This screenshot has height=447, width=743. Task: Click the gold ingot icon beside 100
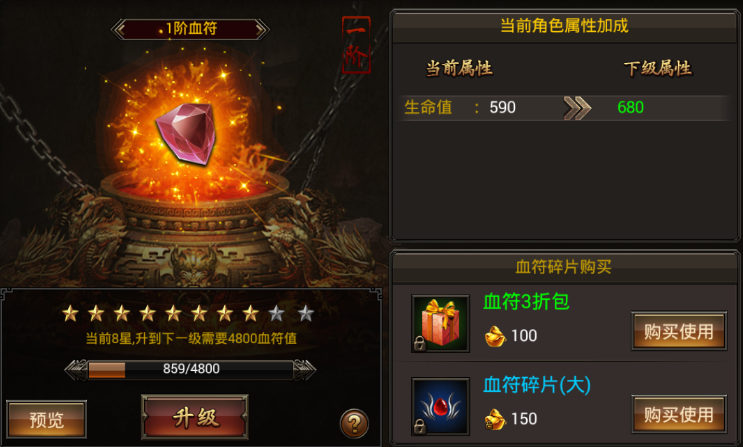[x=495, y=336]
